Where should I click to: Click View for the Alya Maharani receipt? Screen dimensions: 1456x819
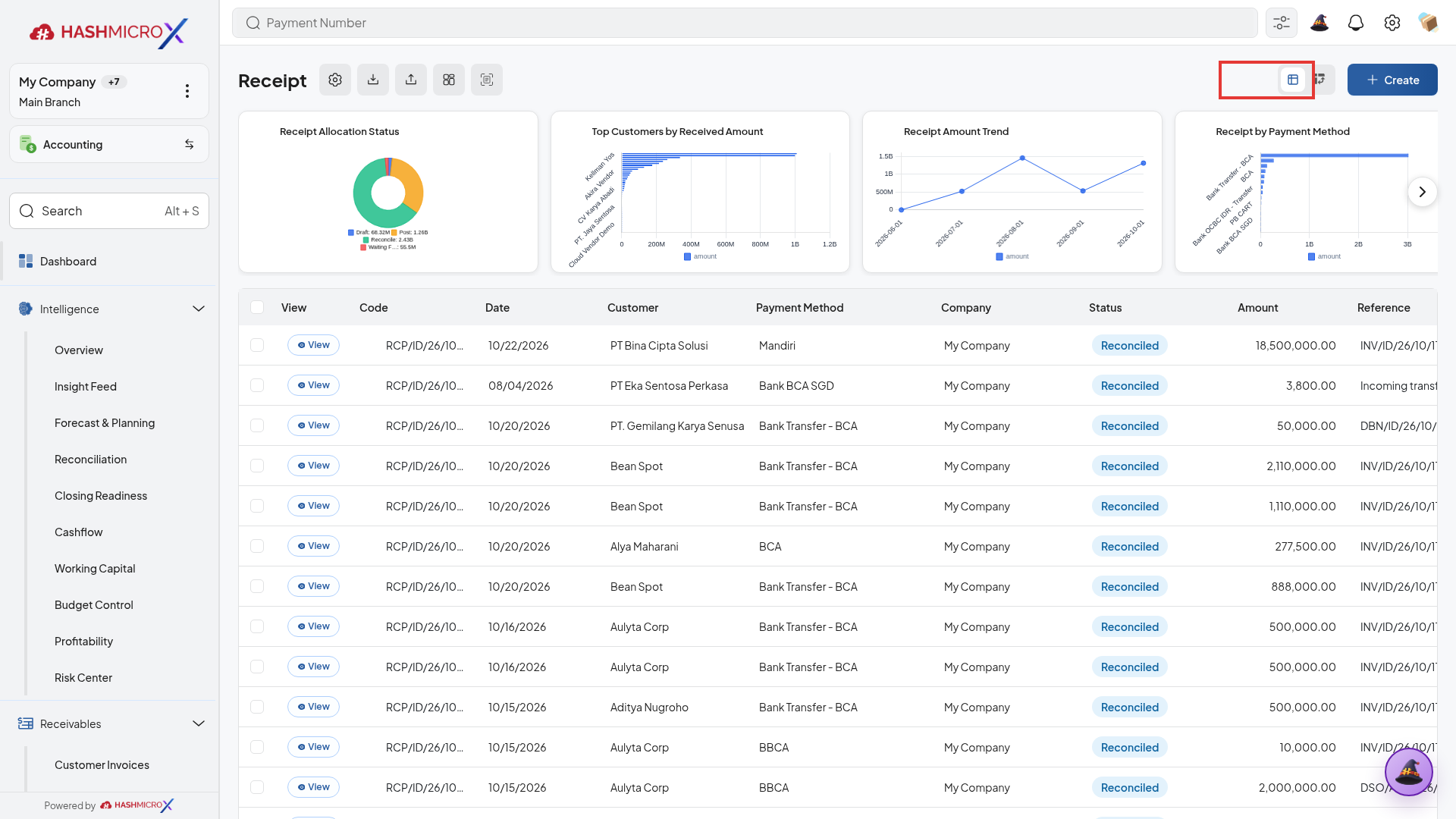313,546
